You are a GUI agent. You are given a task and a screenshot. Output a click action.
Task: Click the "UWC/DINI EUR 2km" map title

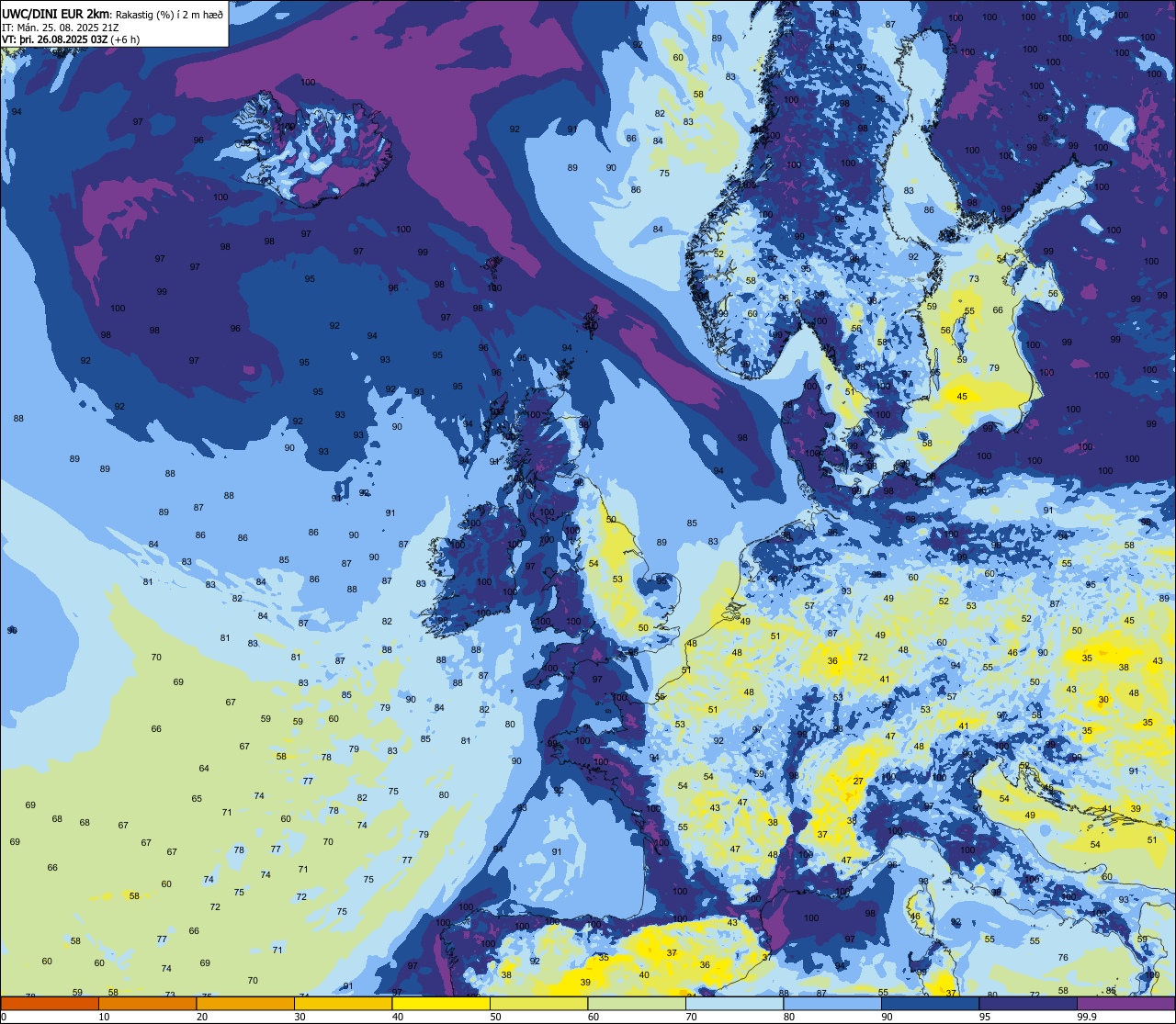point(57,14)
